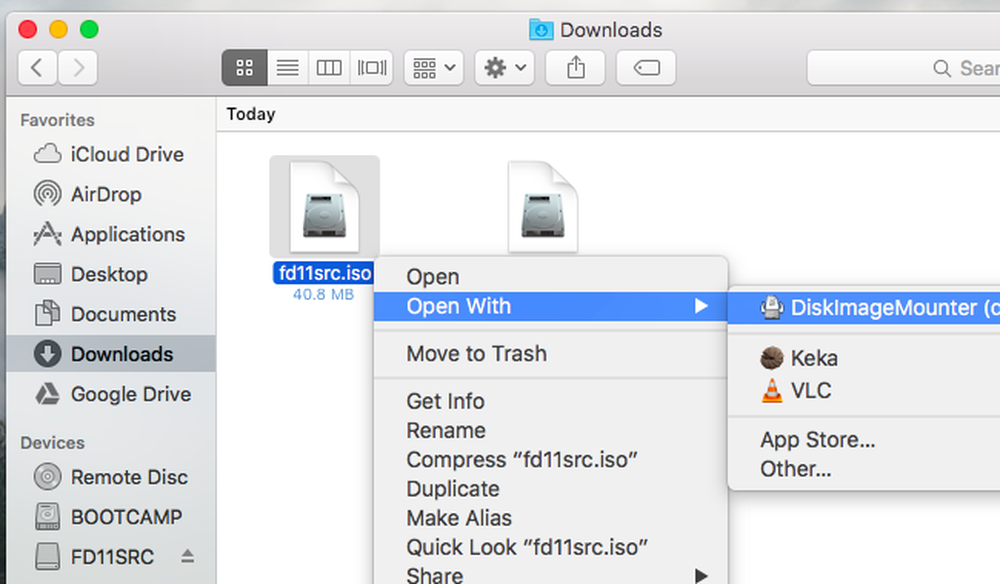Screen dimensions: 1000x584
Task: Click the Edit Tags toolbar button
Action: pyautogui.click(x=646, y=68)
